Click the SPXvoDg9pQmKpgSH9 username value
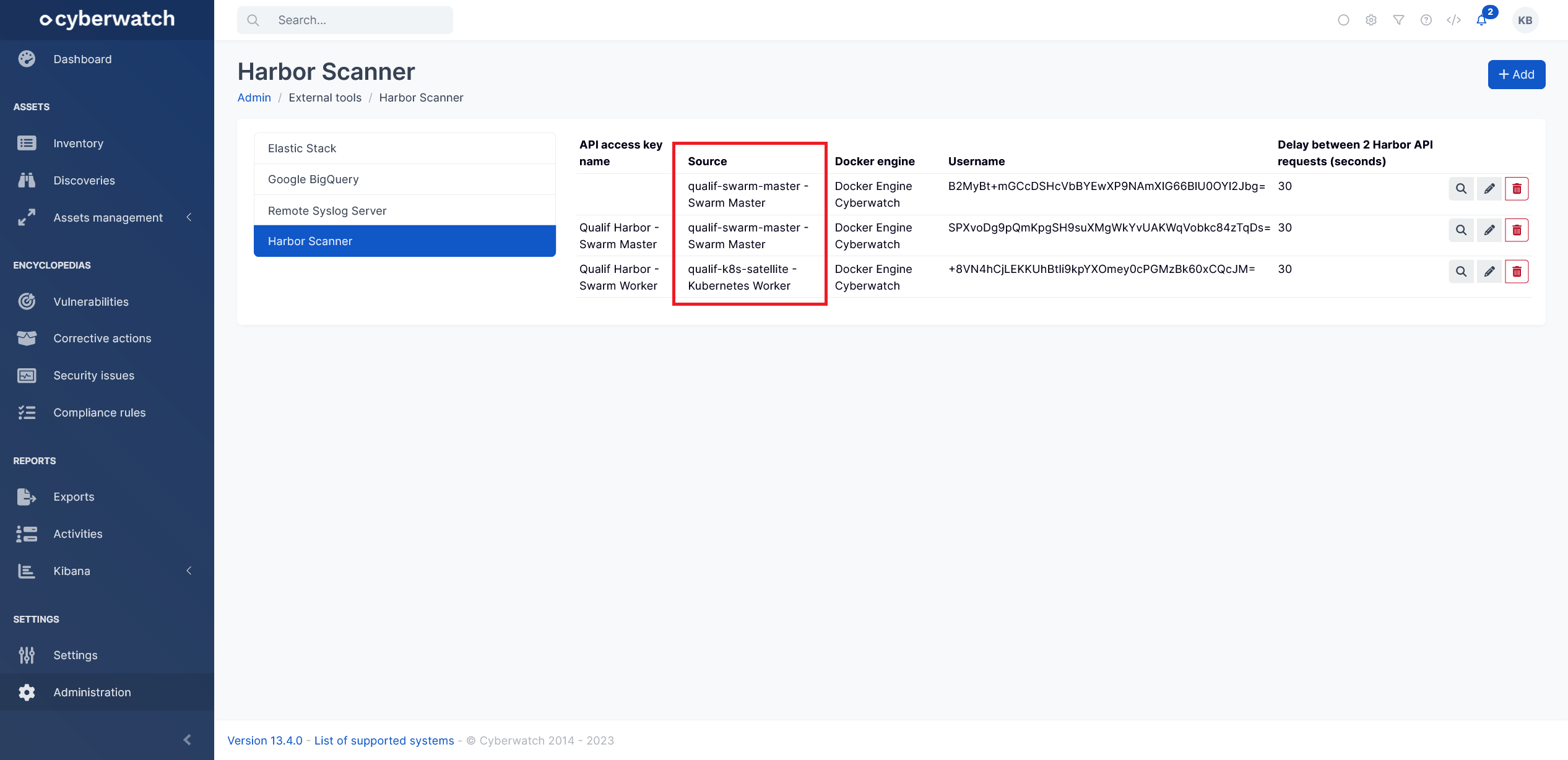The height and width of the screenshot is (760, 1568). click(x=1109, y=228)
